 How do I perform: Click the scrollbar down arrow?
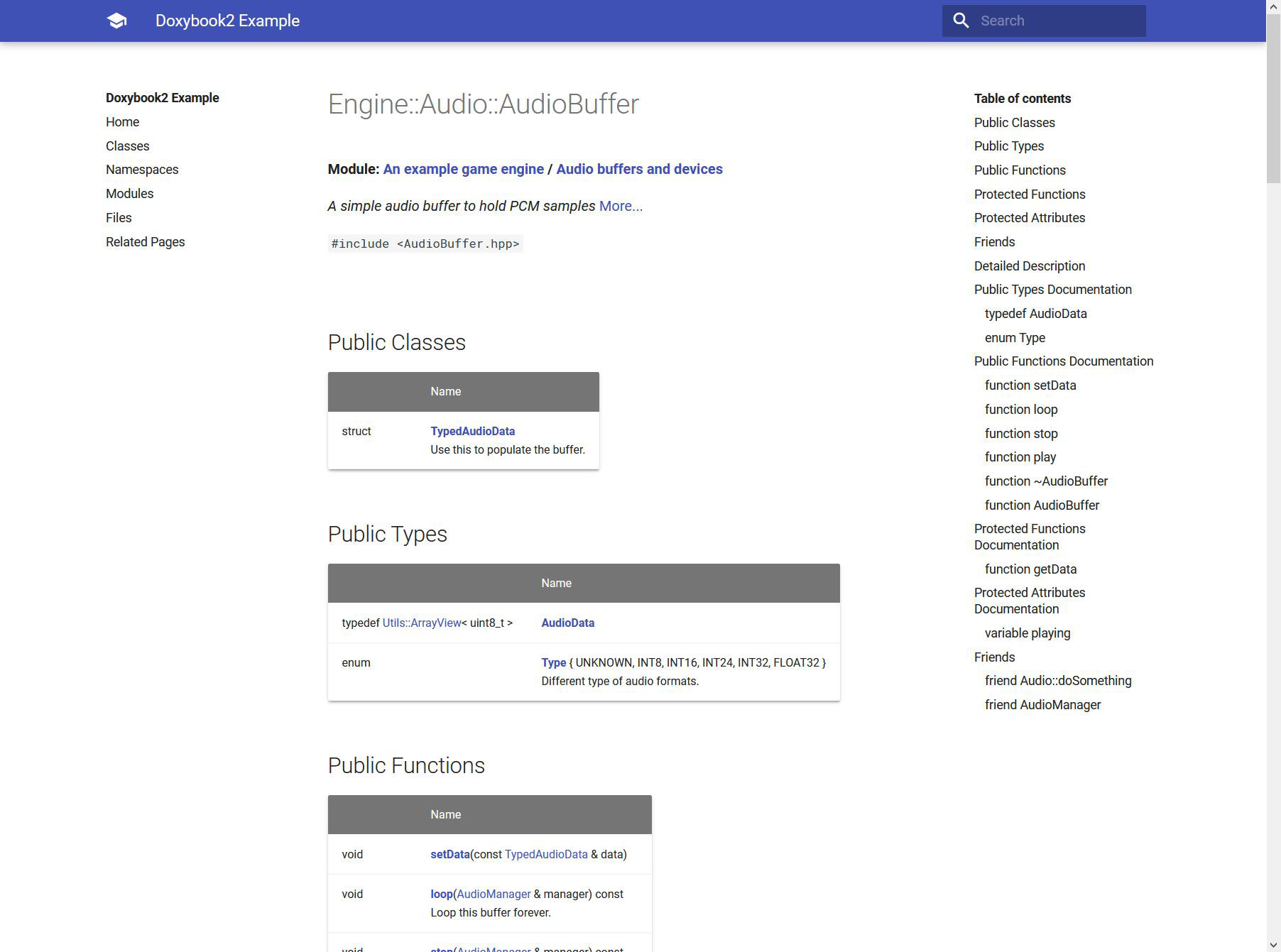pyautogui.click(x=1273, y=945)
